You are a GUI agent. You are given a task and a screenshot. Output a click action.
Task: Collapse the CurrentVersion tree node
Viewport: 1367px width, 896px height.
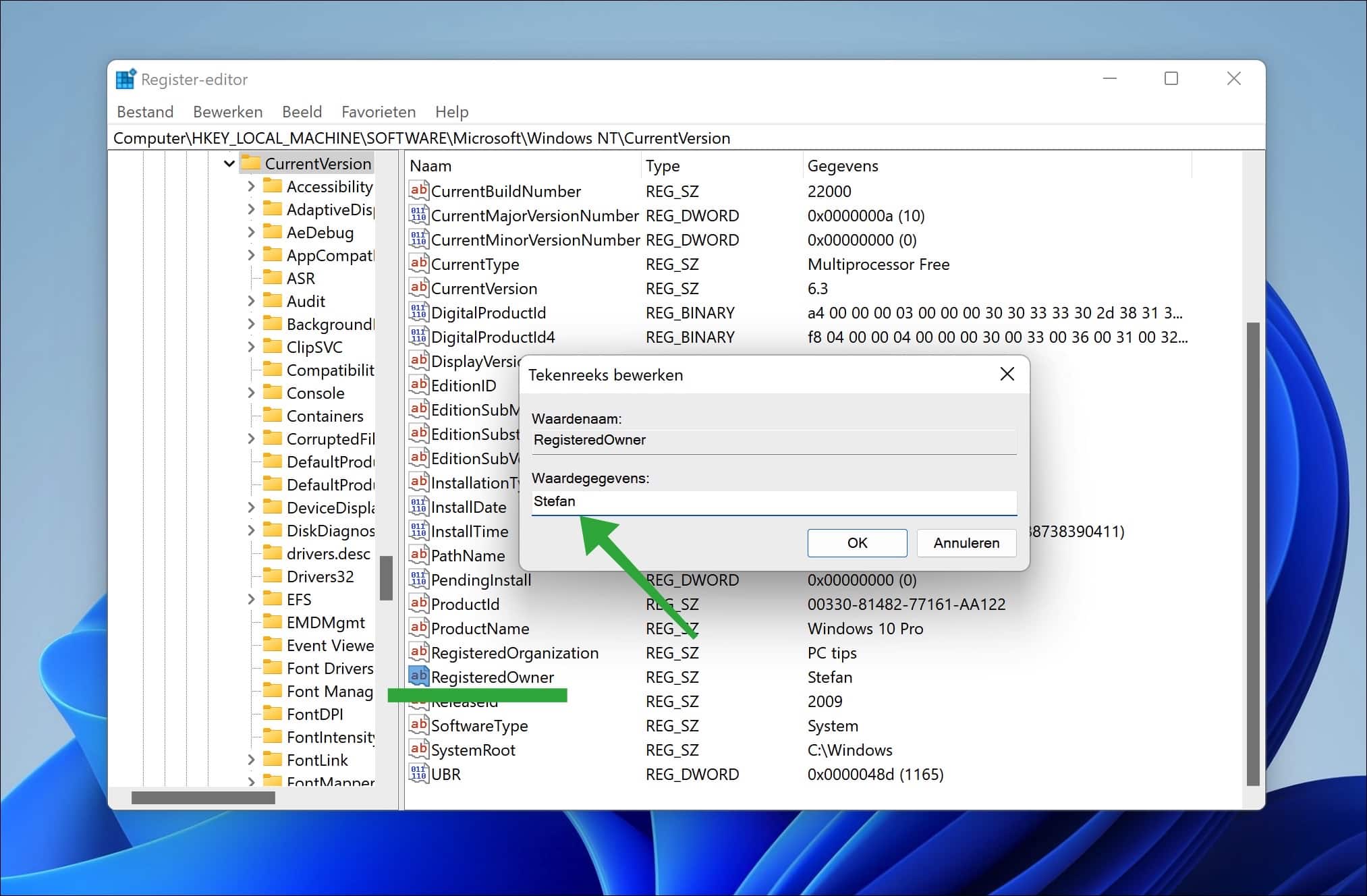[x=229, y=163]
